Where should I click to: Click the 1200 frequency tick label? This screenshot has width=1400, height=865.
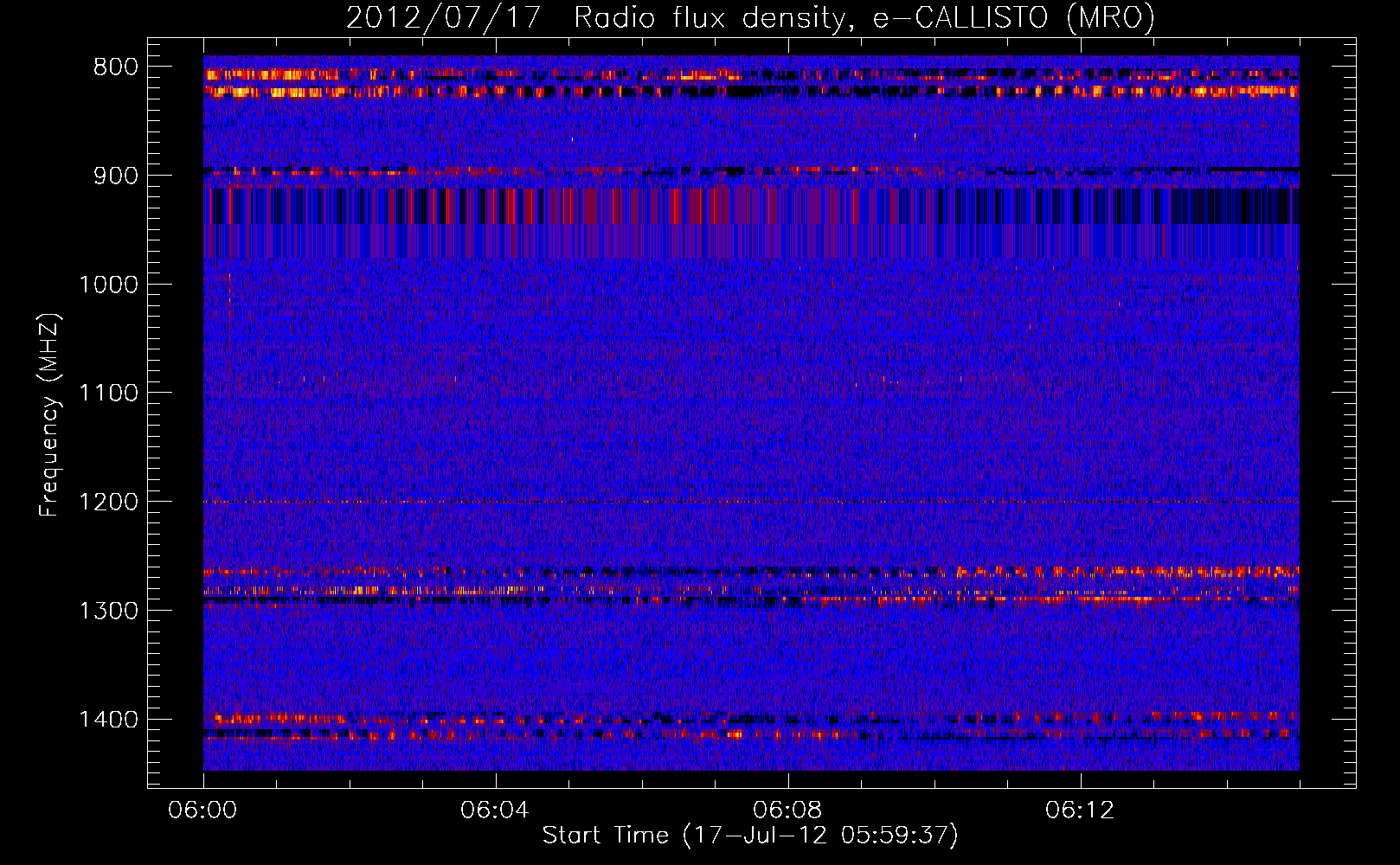[x=109, y=502]
